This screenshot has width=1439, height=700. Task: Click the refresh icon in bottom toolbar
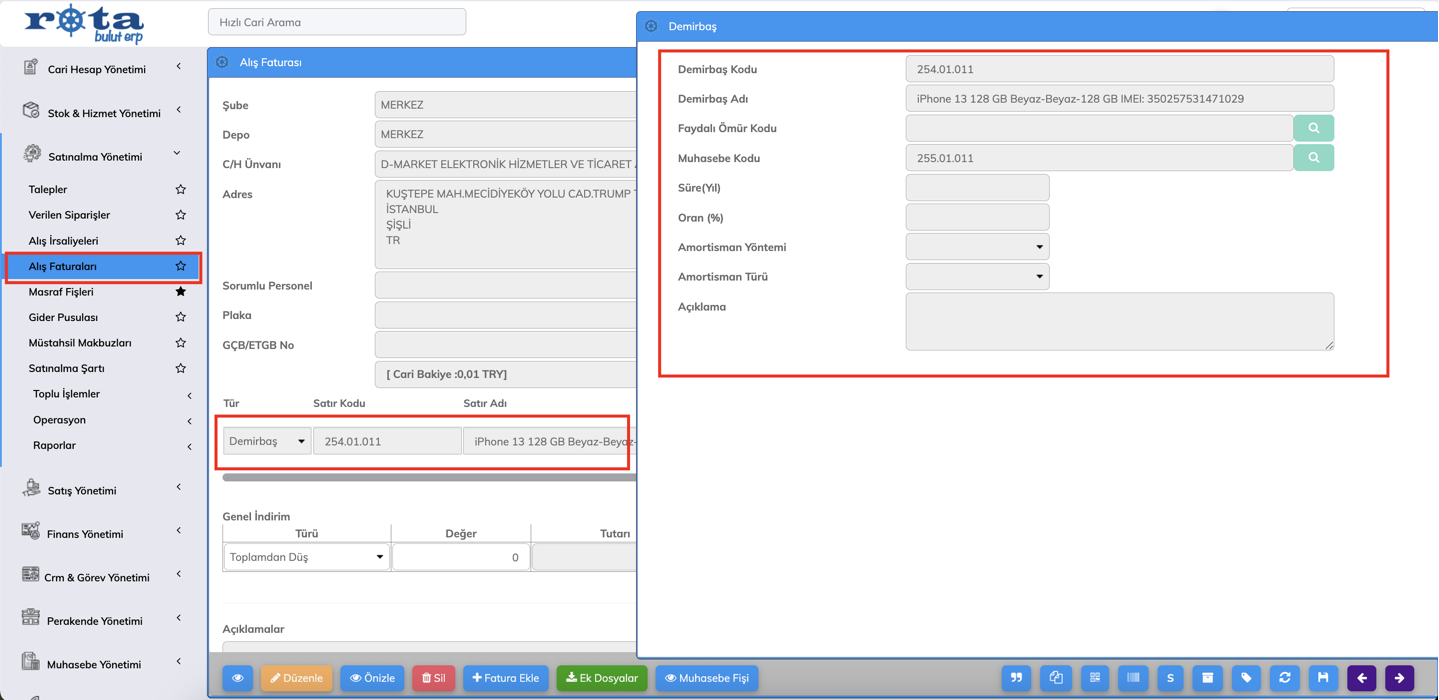(1284, 678)
